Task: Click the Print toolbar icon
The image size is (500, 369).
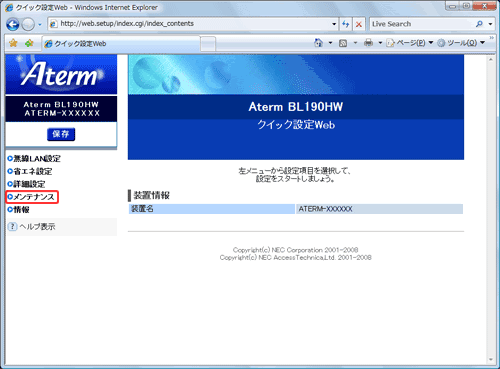Action: tap(368, 43)
